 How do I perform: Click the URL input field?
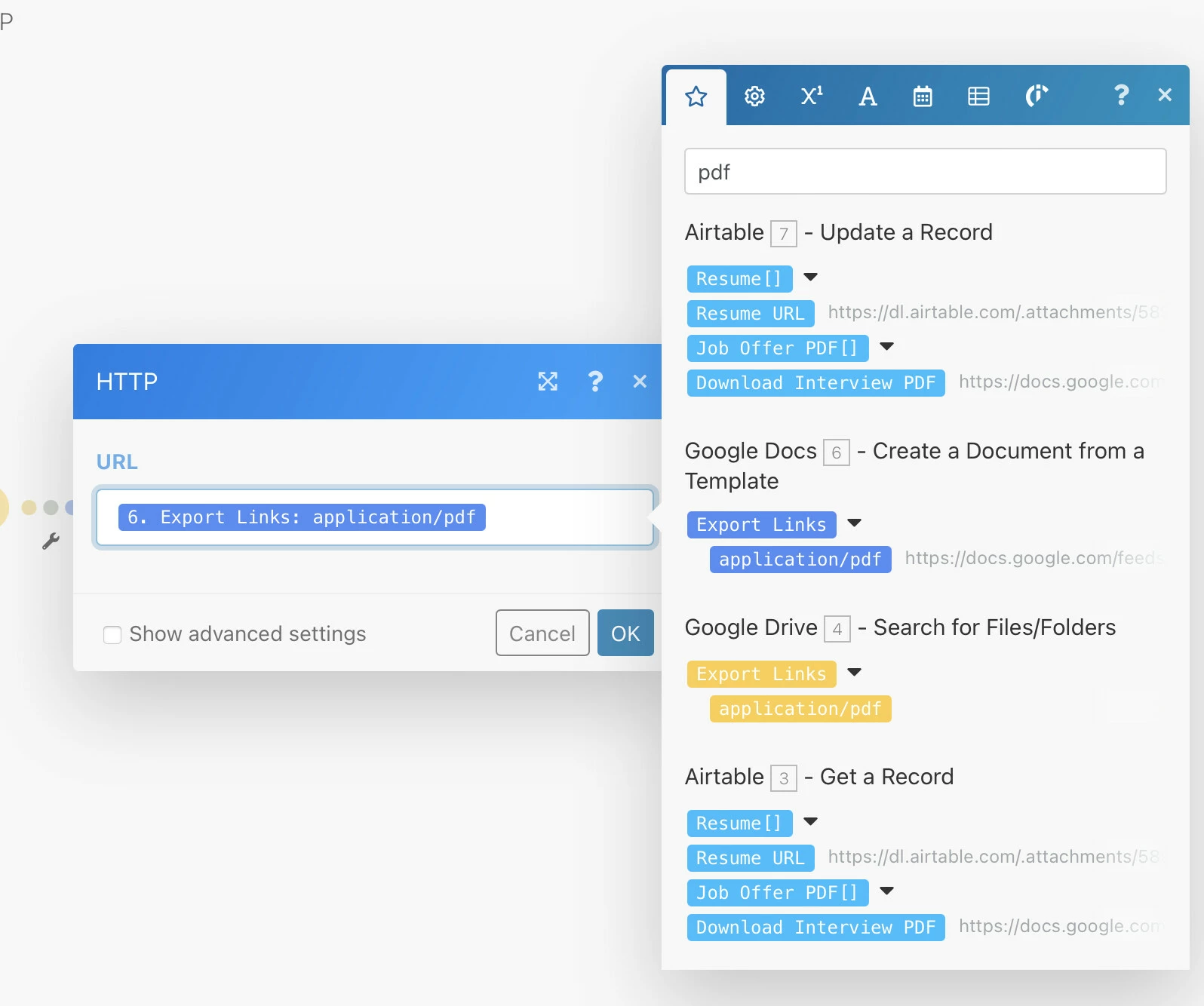point(375,517)
